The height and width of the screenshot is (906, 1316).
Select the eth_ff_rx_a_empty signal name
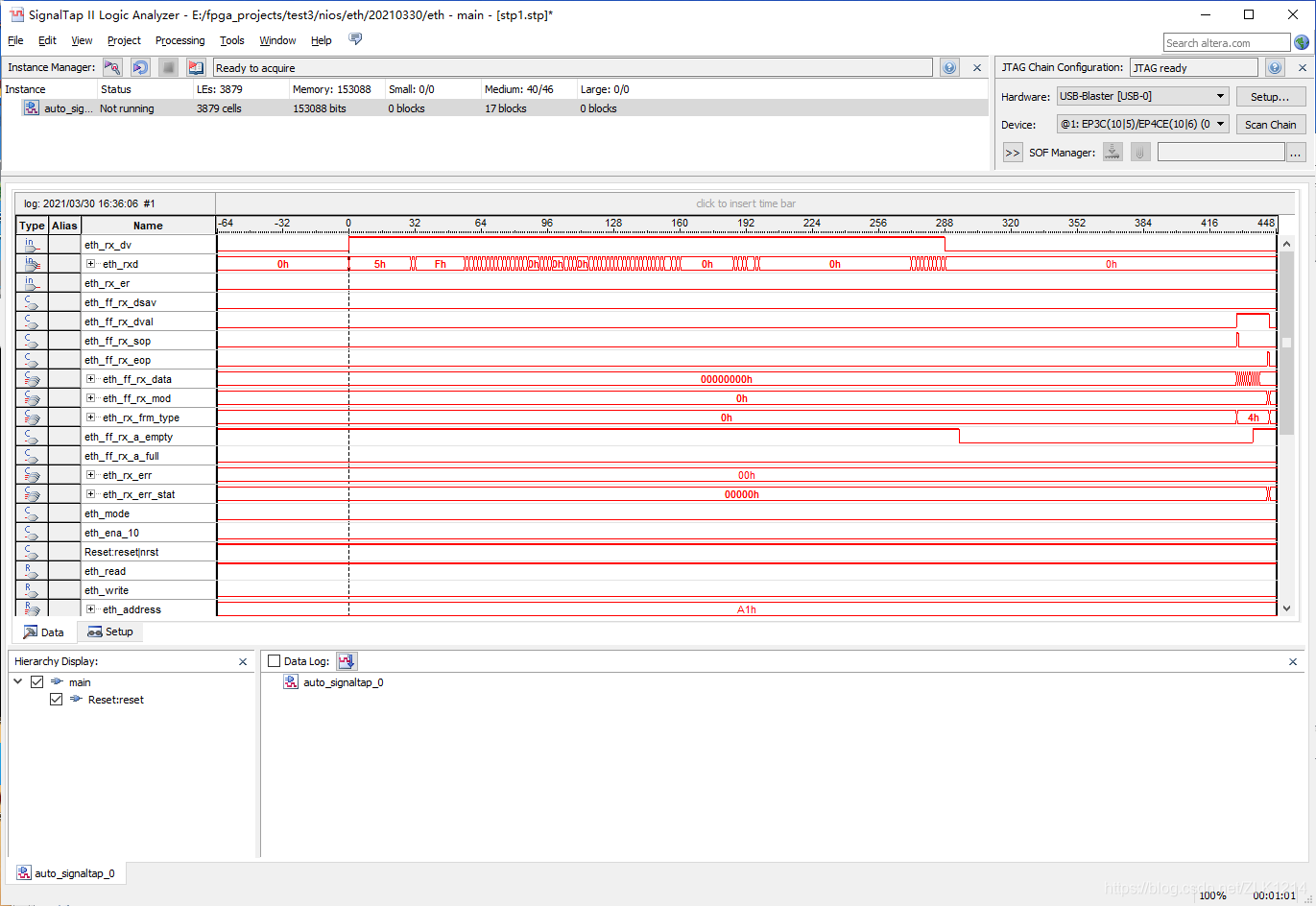click(x=129, y=437)
